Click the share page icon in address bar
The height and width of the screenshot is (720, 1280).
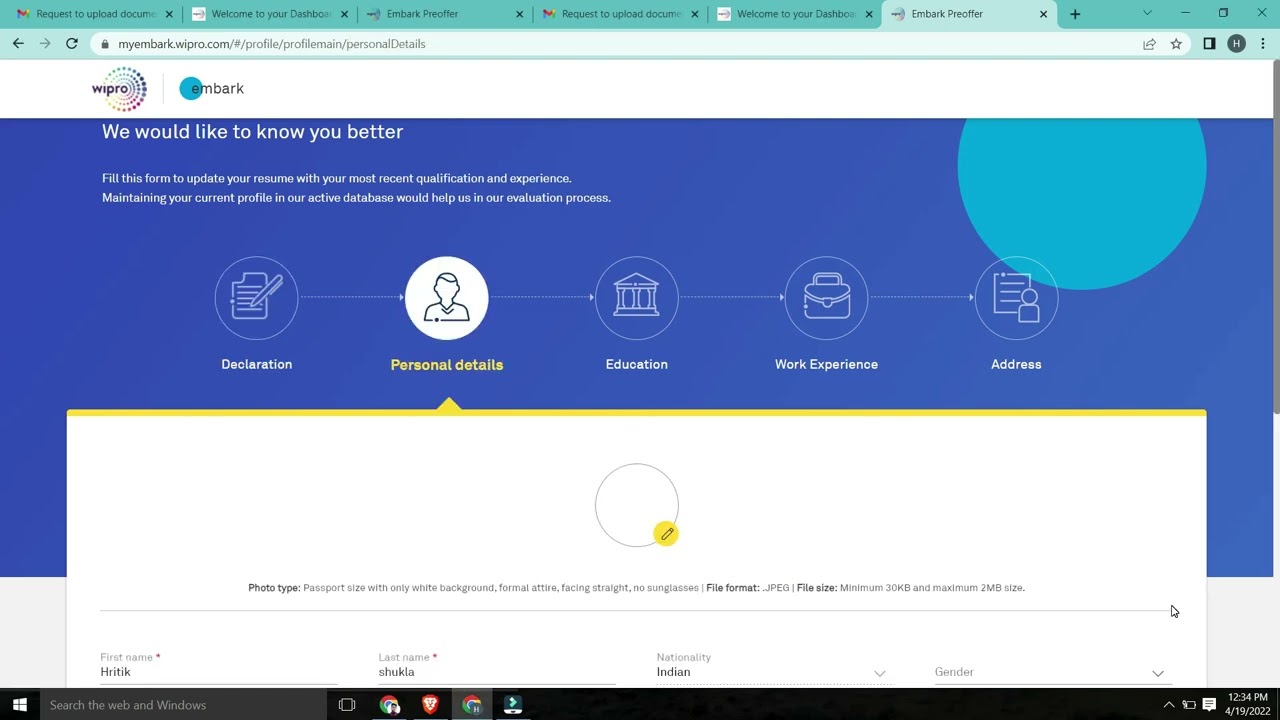pos(1149,44)
